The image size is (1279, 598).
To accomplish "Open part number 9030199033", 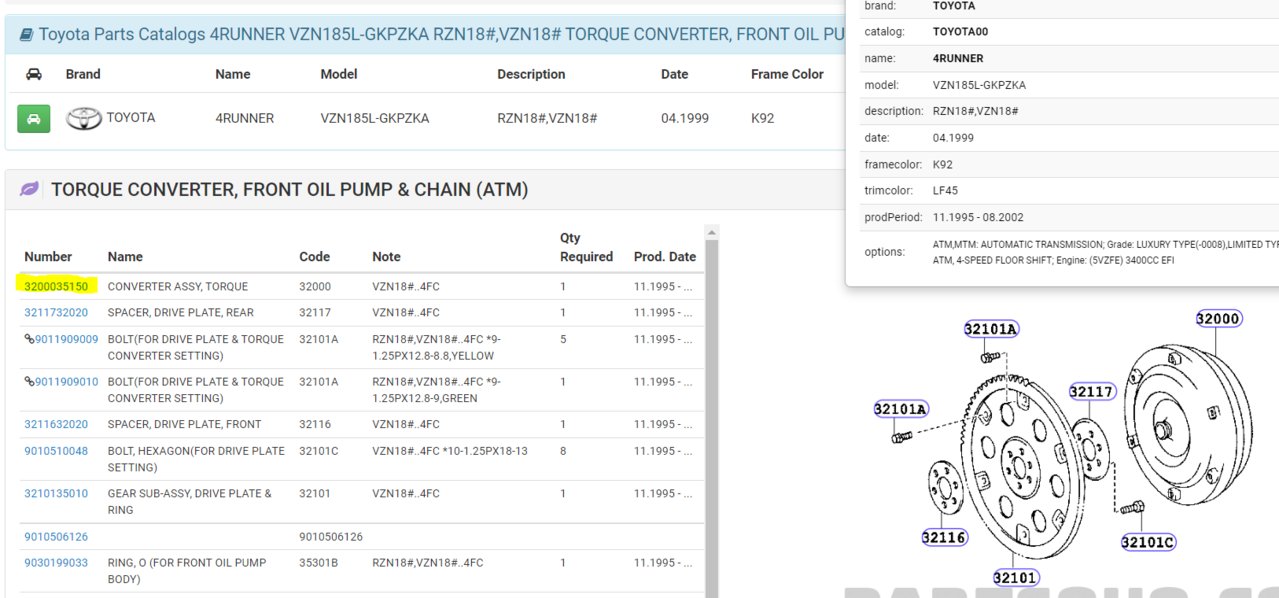I will point(56,563).
